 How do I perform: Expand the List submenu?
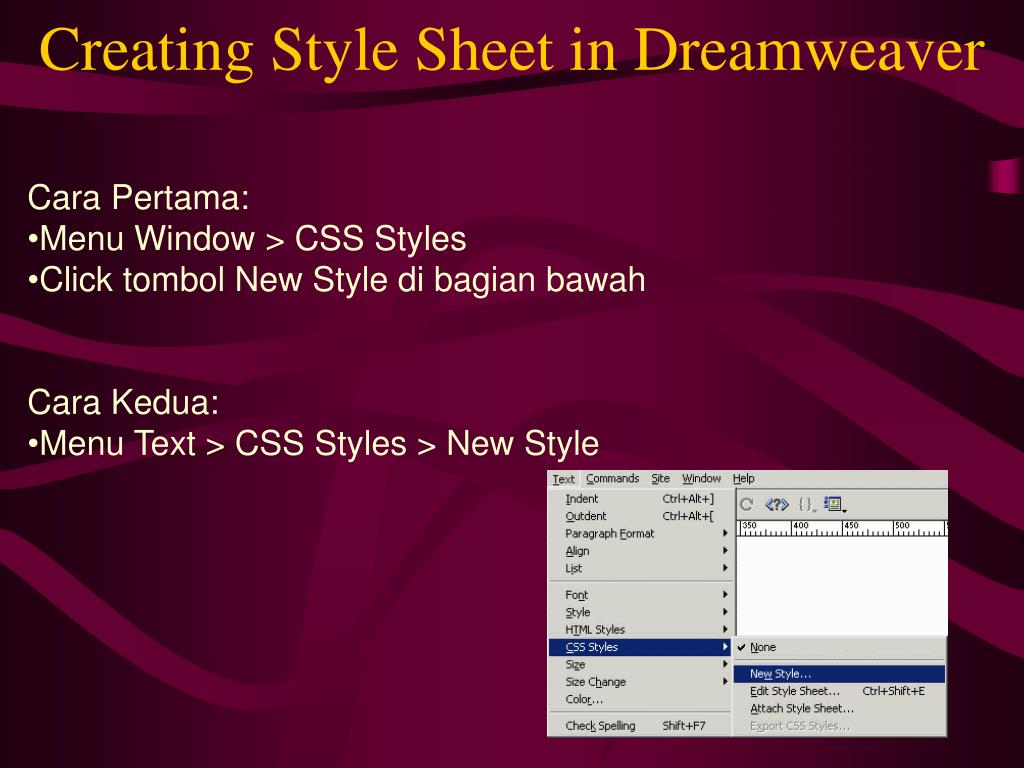[x=640, y=569]
